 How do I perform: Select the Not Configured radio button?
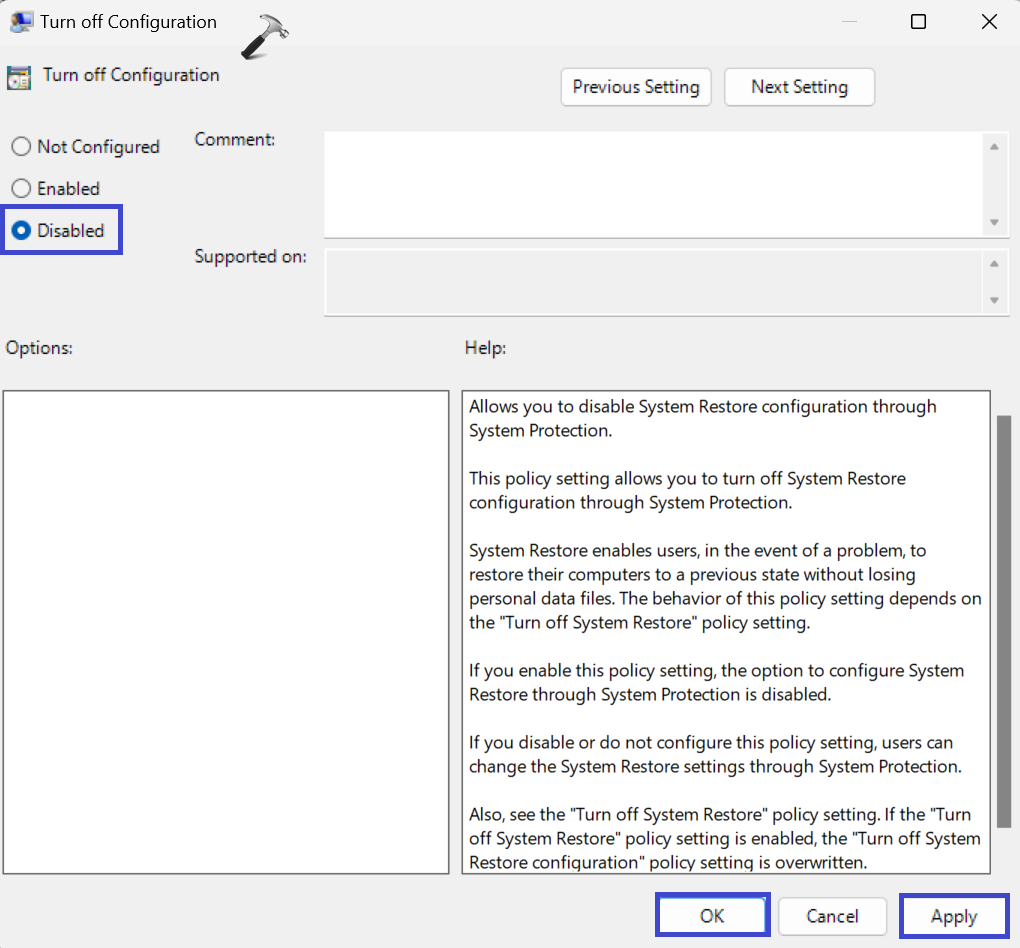(x=21, y=147)
